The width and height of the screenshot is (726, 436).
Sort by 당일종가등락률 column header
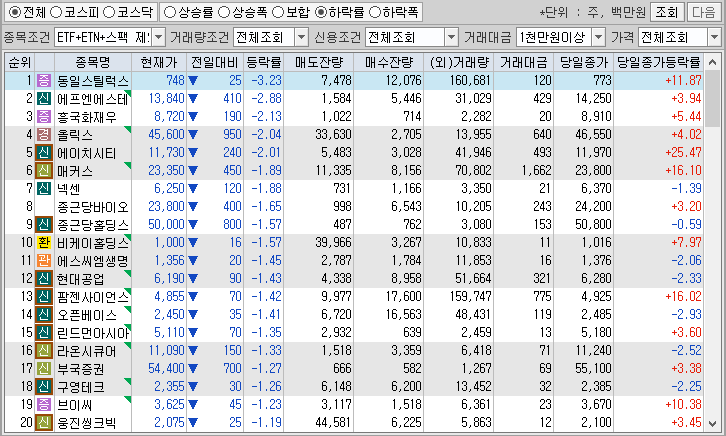658,62
